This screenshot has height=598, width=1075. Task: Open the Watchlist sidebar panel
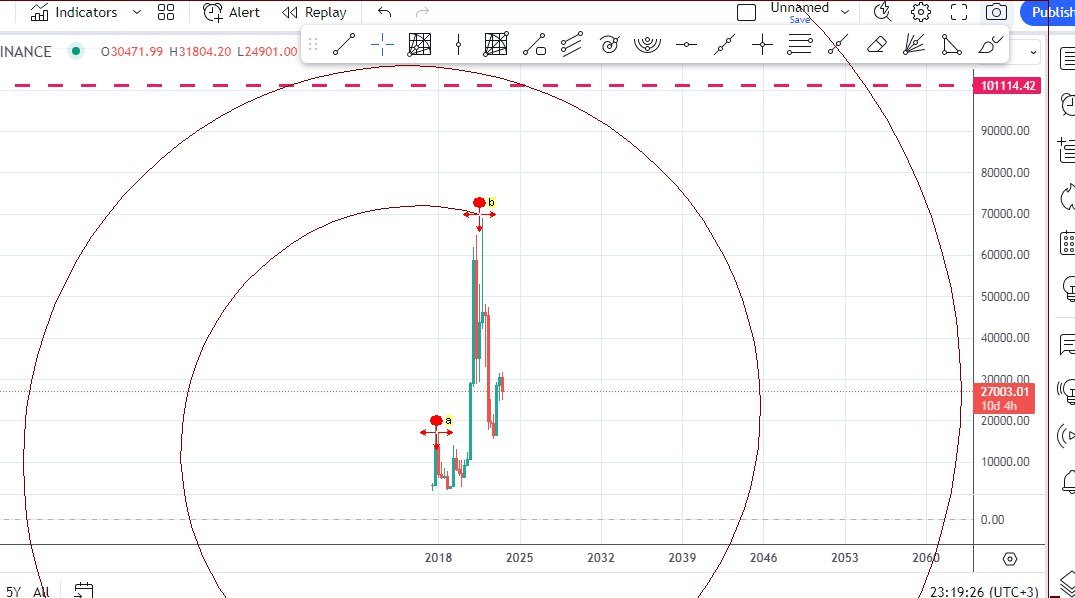[1067, 58]
